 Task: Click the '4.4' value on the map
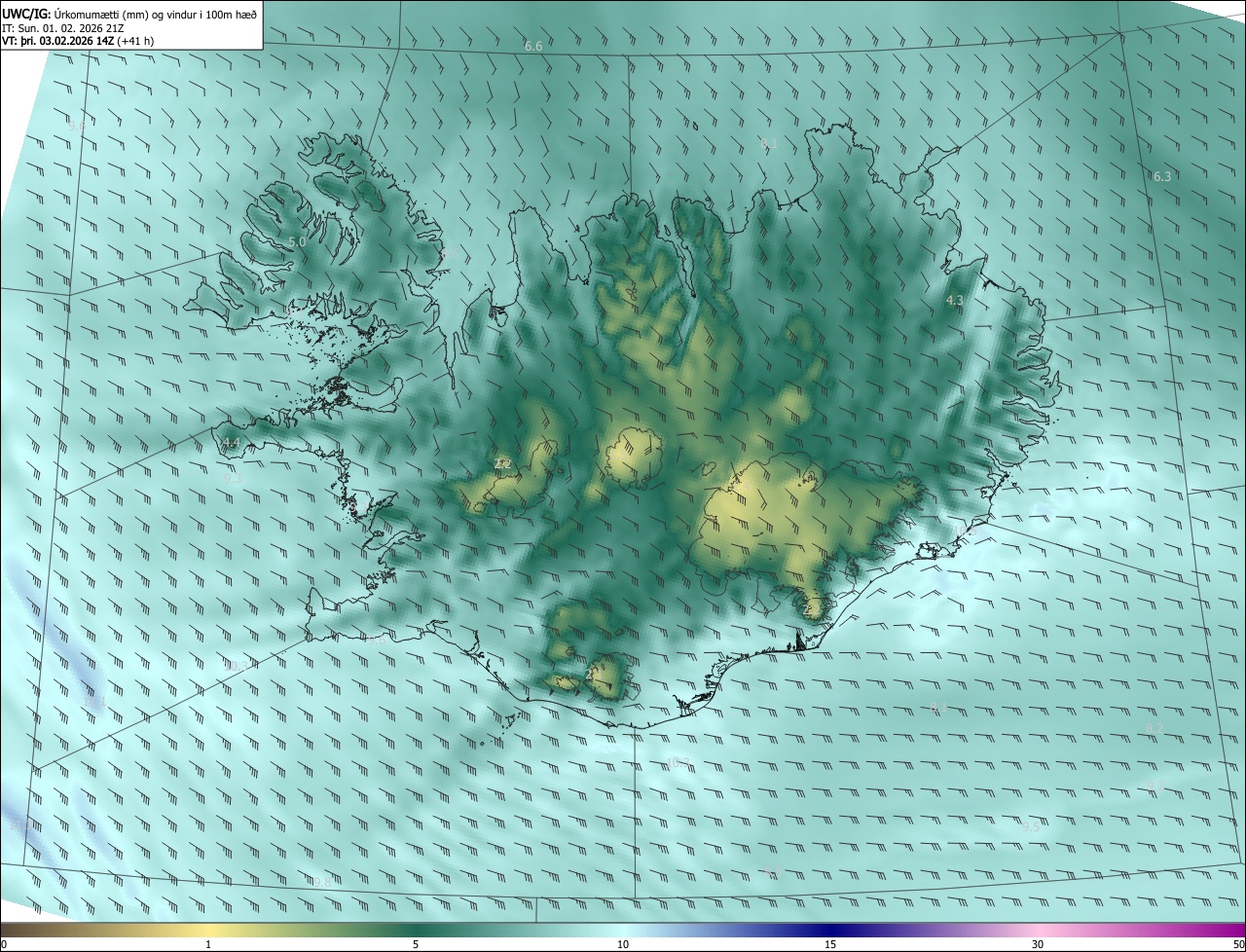[x=231, y=443]
